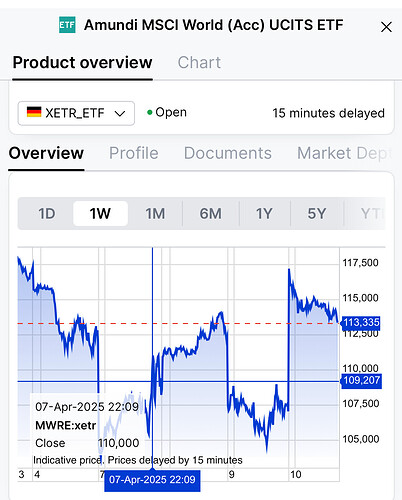Image resolution: width=402 pixels, height=500 pixels.
Task: Click the 113,335 current price label
Action: click(x=361, y=323)
